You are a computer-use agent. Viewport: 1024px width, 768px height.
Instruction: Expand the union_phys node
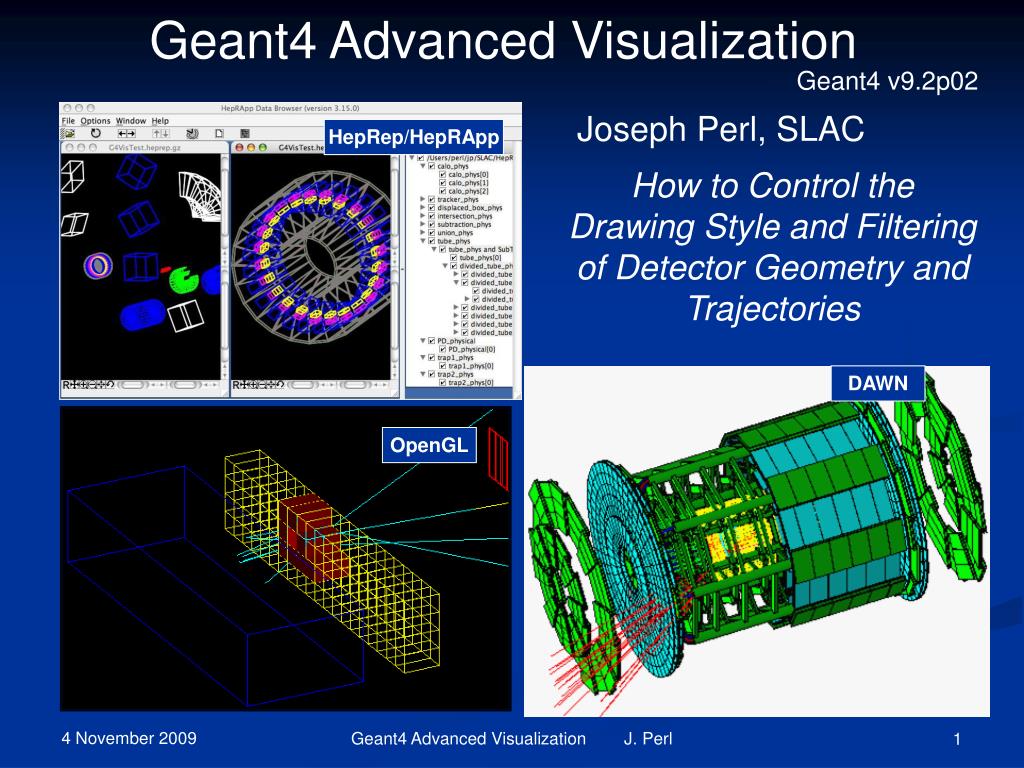tap(423, 233)
